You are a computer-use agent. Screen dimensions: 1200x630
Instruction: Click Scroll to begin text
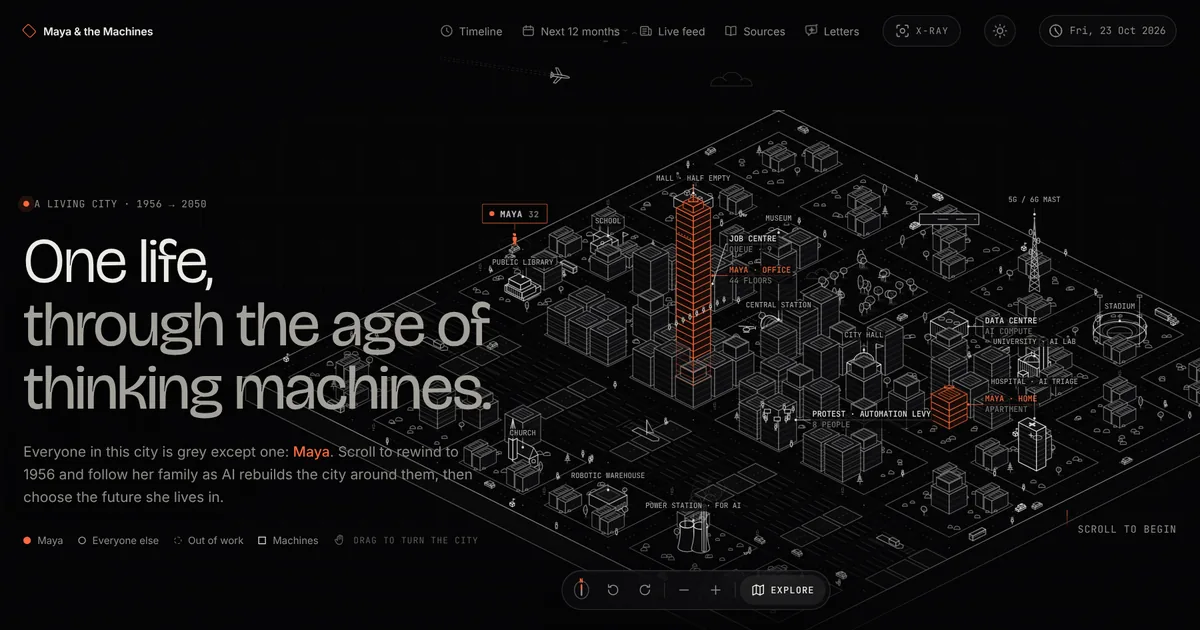(x=1127, y=529)
